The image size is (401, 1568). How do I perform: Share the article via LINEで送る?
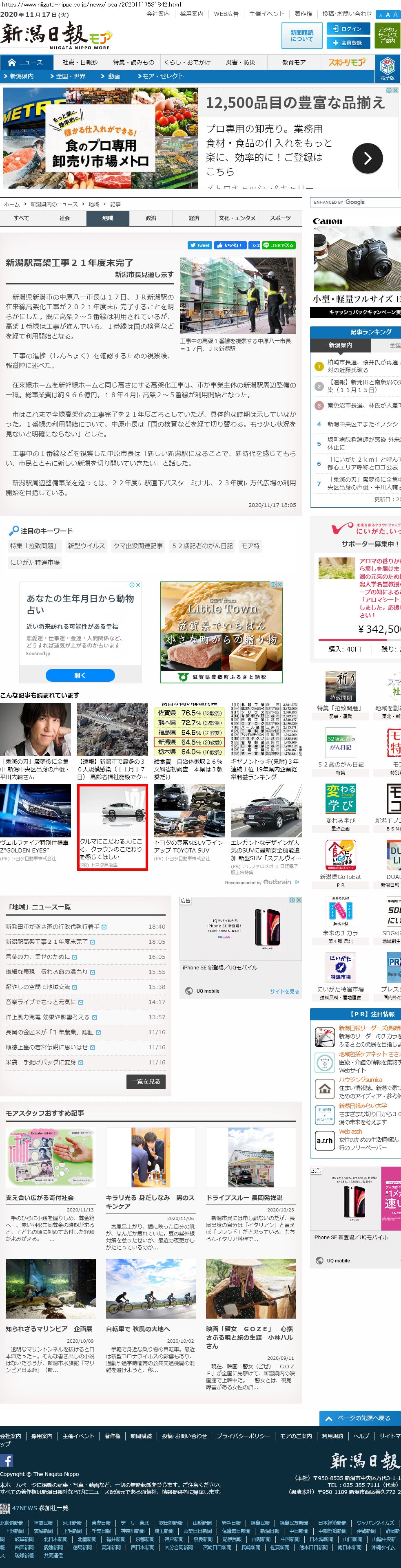(x=279, y=245)
